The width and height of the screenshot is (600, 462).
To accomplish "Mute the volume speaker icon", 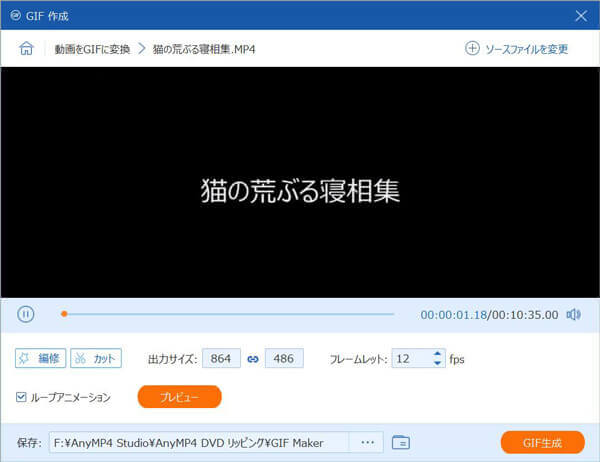I will point(573,315).
